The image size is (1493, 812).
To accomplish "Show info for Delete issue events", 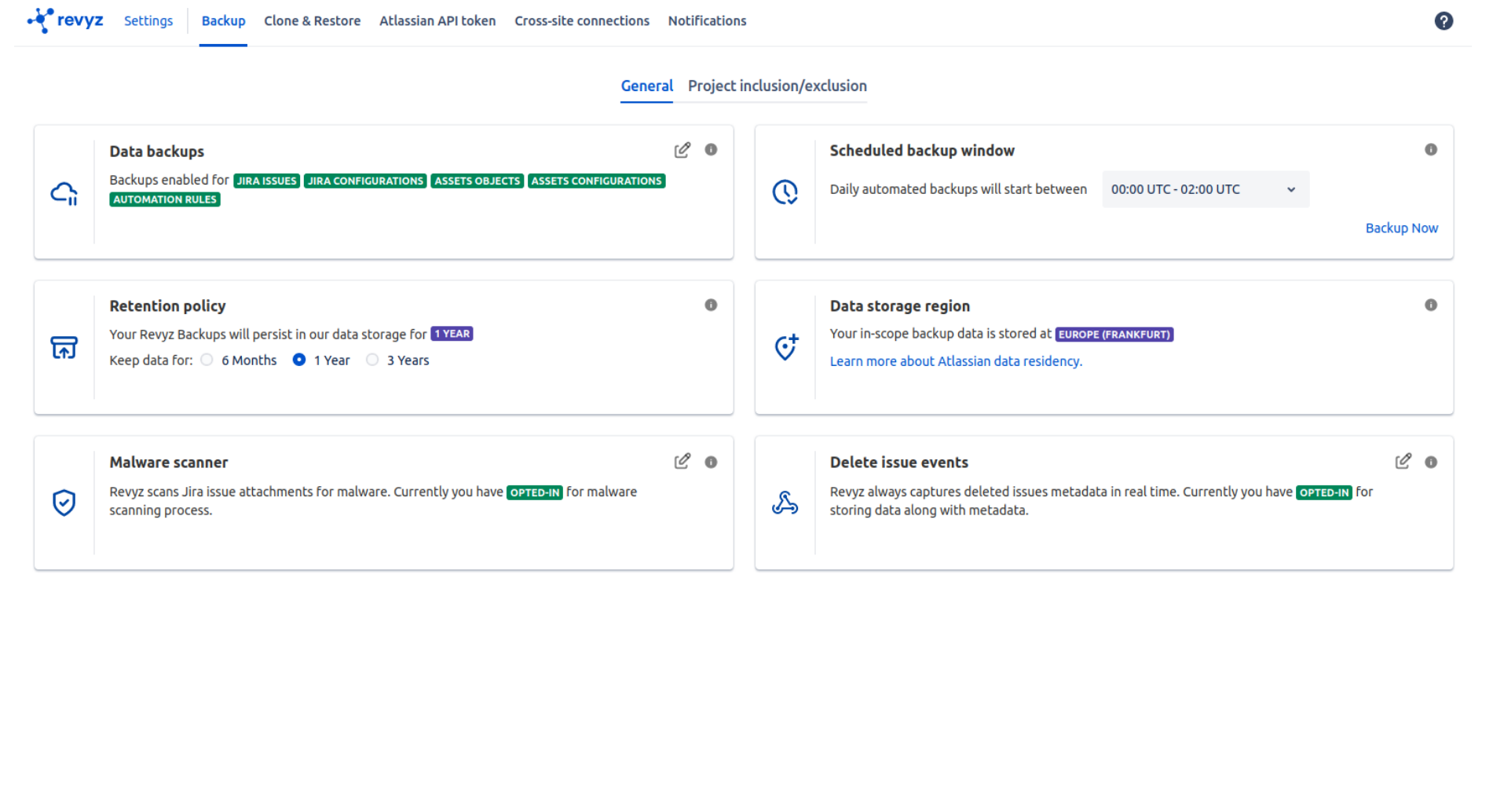I will (x=1430, y=462).
